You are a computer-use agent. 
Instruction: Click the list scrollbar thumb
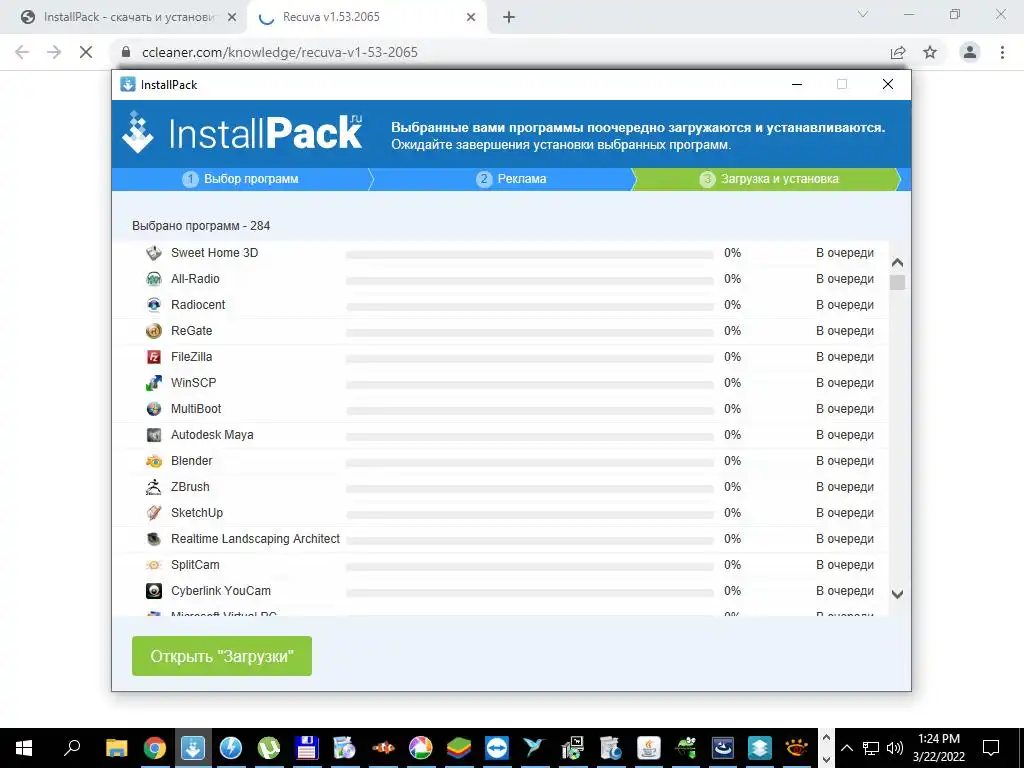(897, 282)
